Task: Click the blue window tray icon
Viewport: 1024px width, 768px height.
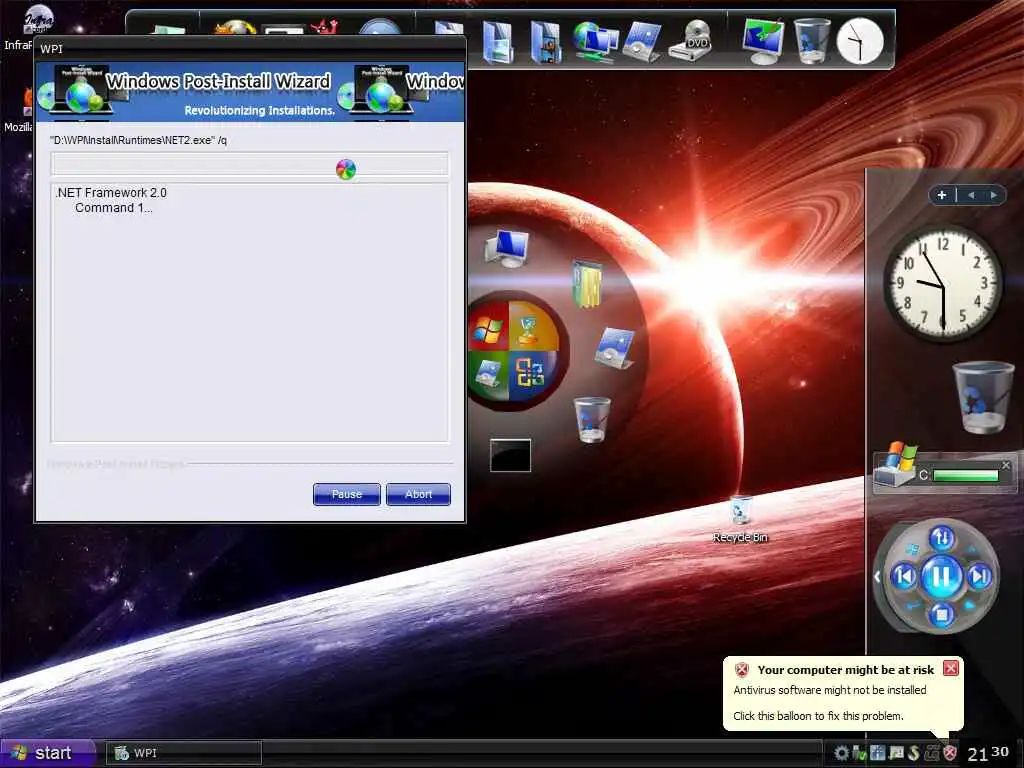Action: [x=877, y=754]
